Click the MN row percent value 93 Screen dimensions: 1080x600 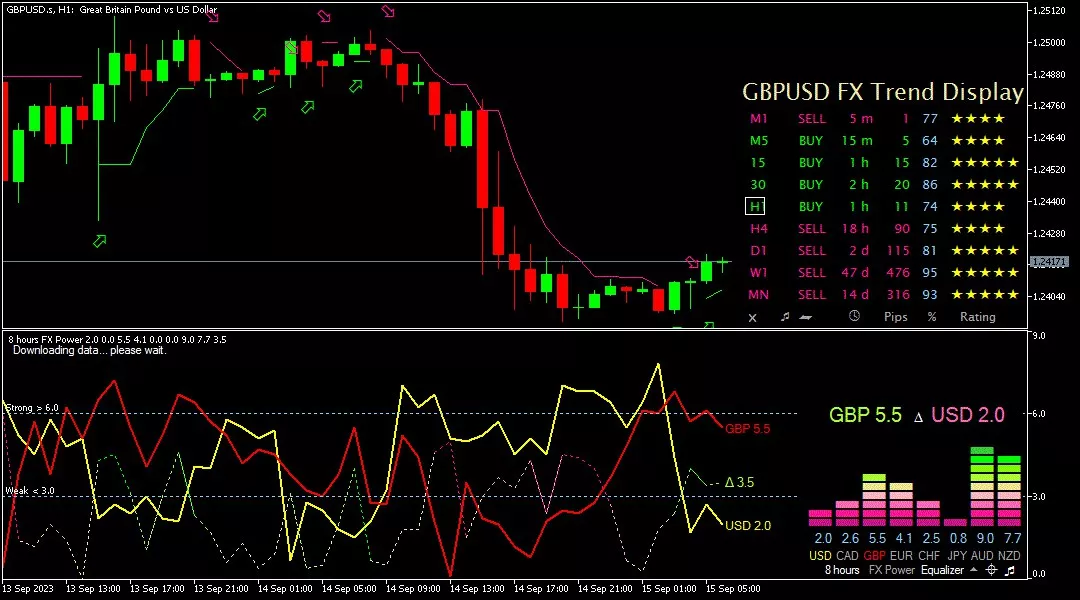point(930,295)
